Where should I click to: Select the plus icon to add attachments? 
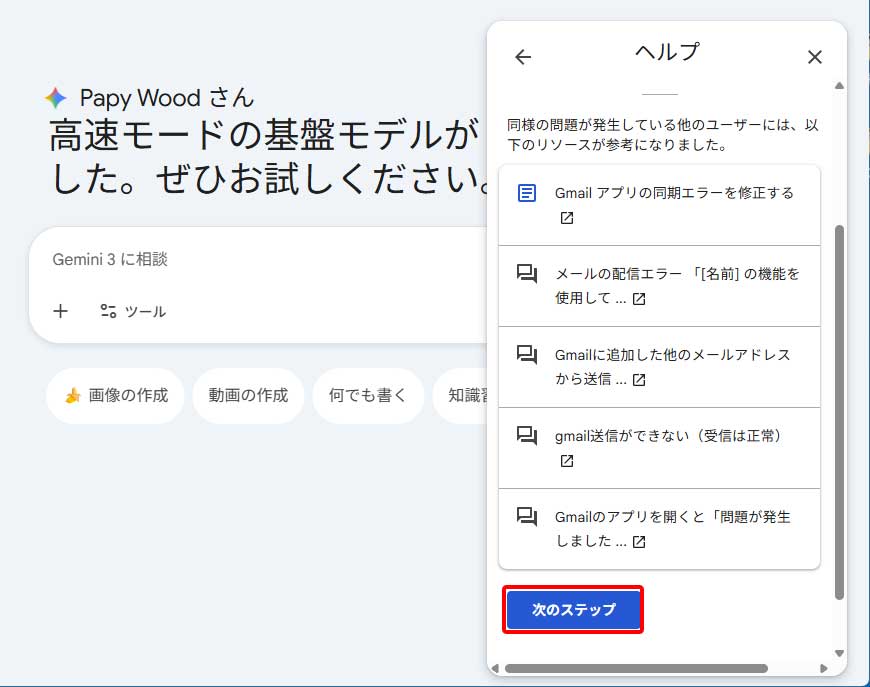click(60, 311)
